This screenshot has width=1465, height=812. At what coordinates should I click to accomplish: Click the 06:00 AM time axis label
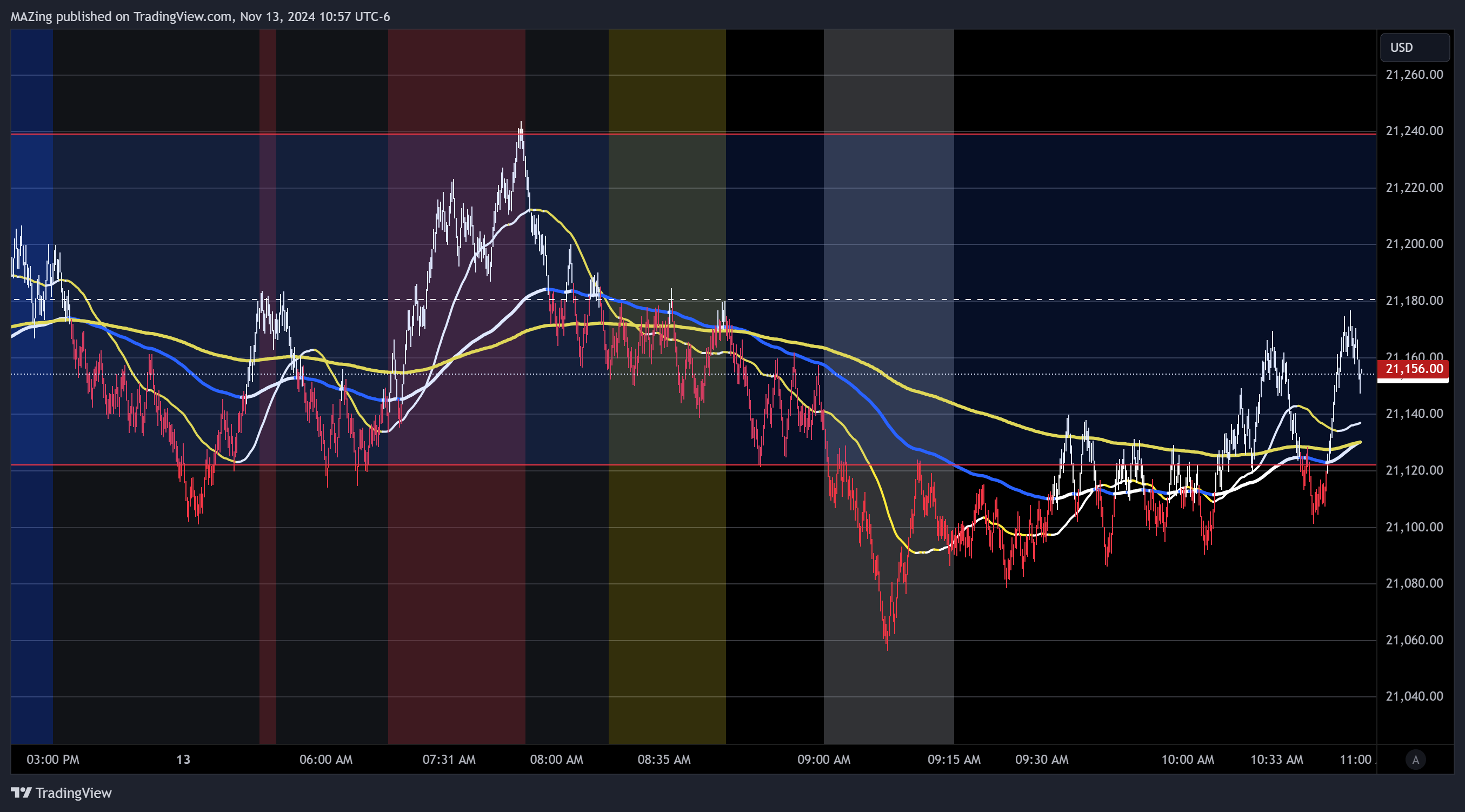click(326, 760)
